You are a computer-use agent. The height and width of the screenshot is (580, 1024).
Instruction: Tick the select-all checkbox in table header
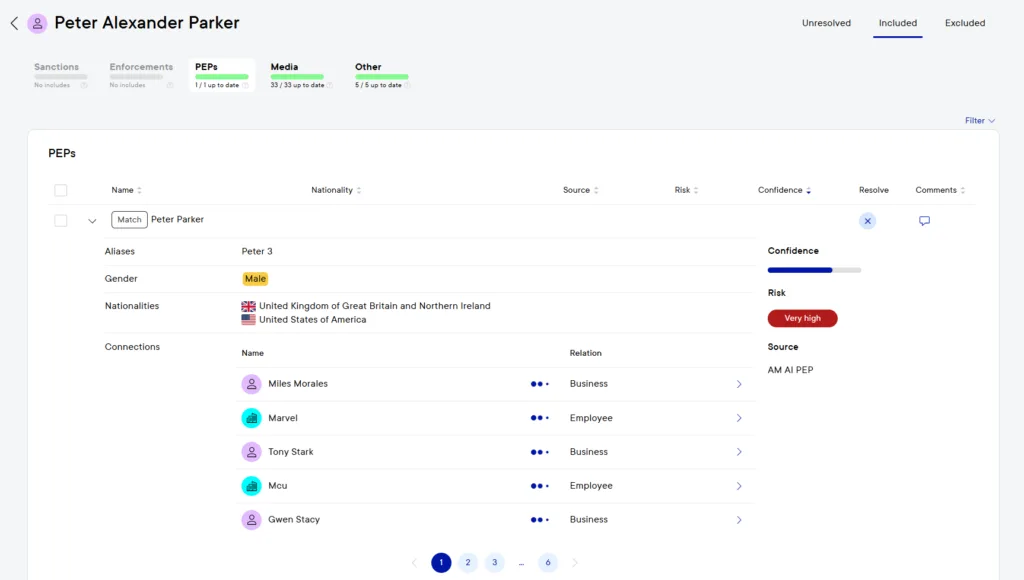click(61, 190)
